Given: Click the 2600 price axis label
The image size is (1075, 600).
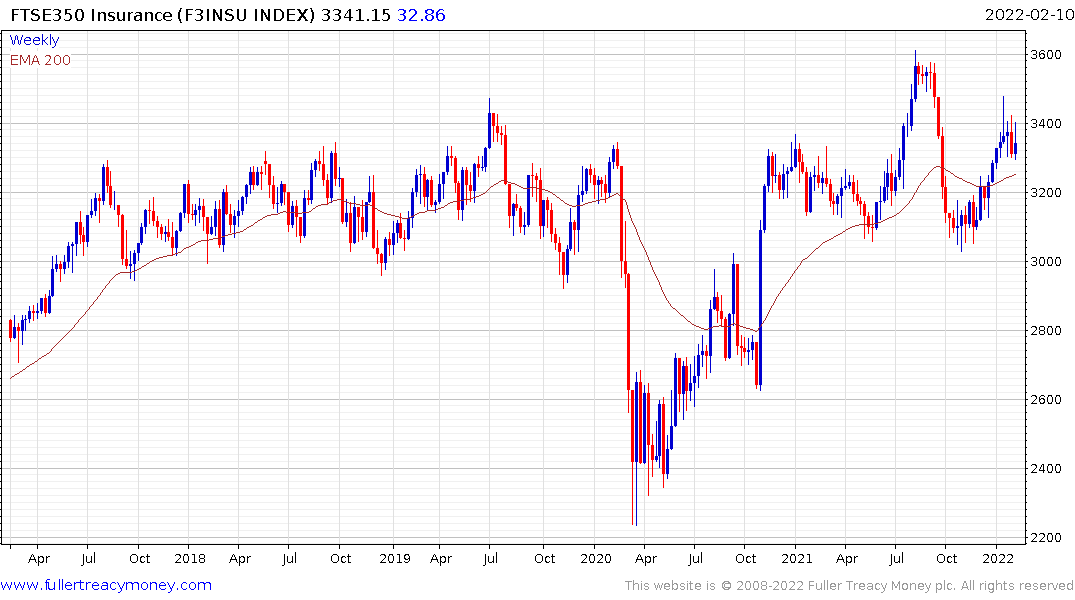Looking at the screenshot, I should point(1046,400).
